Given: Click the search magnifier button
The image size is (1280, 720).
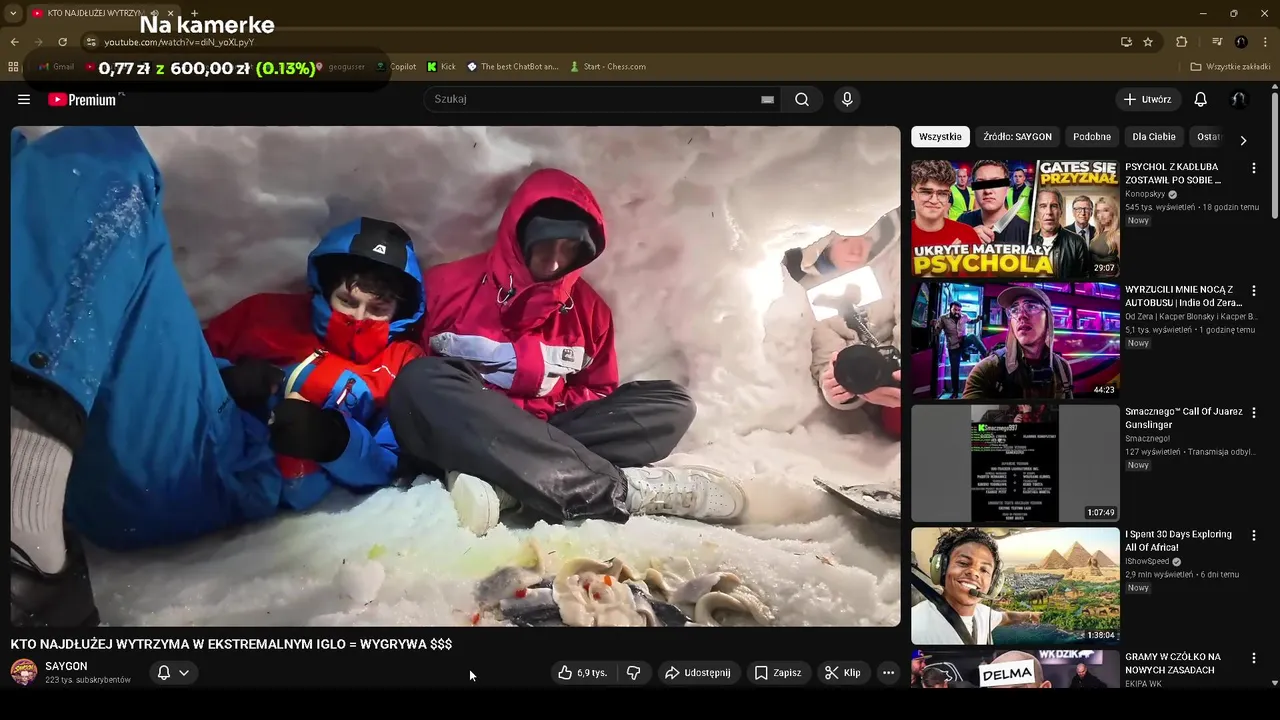Looking at the screenshot, I should [x=802, y=99].
